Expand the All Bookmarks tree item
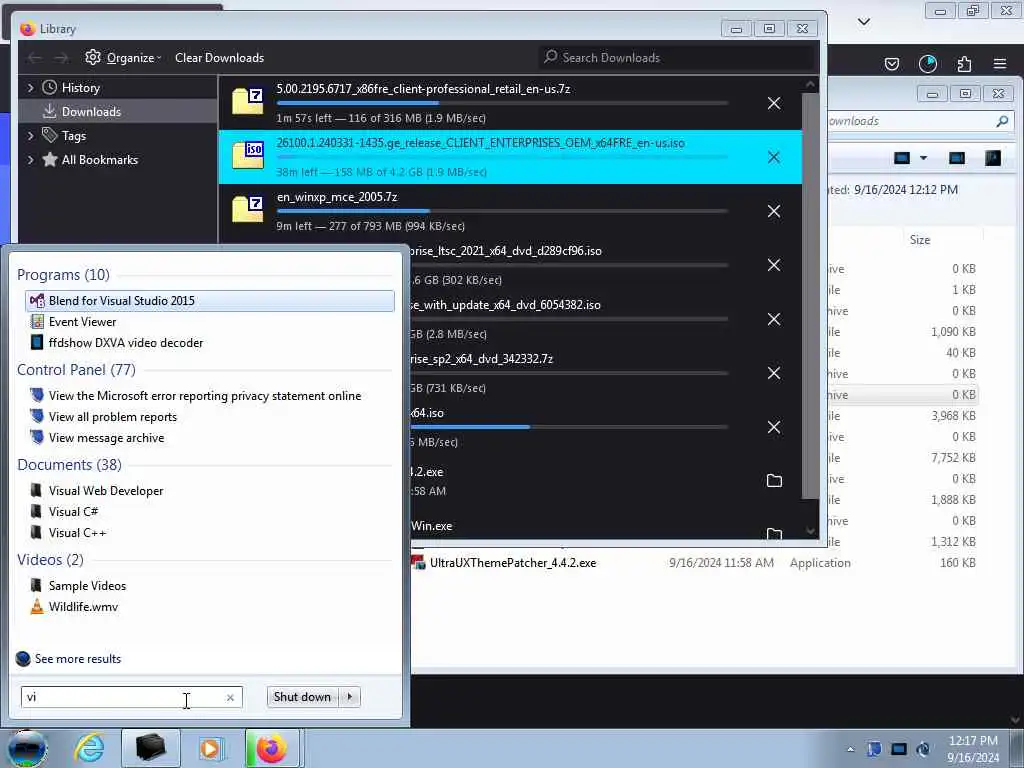Image resolution: width=1024 pixels, height=768 pixels. pyautogui.click(x=30, y=160)
